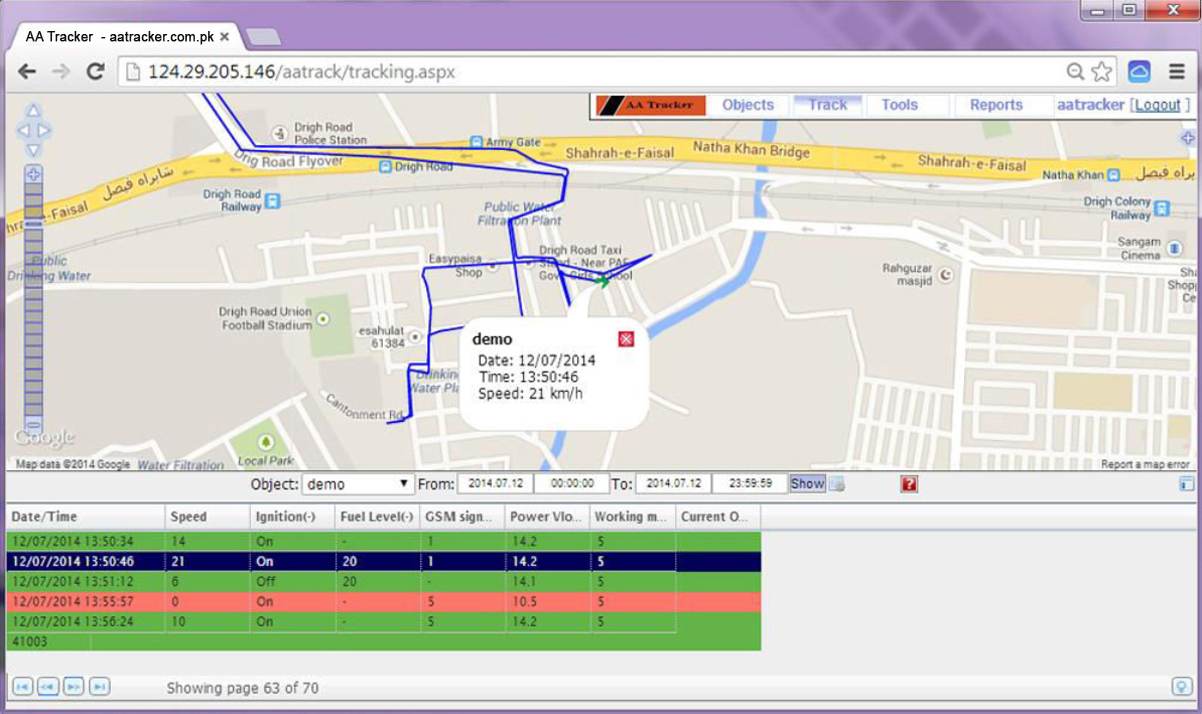Close the demo info popup
The image size is (1202, 714).
(x=625, y=340)
